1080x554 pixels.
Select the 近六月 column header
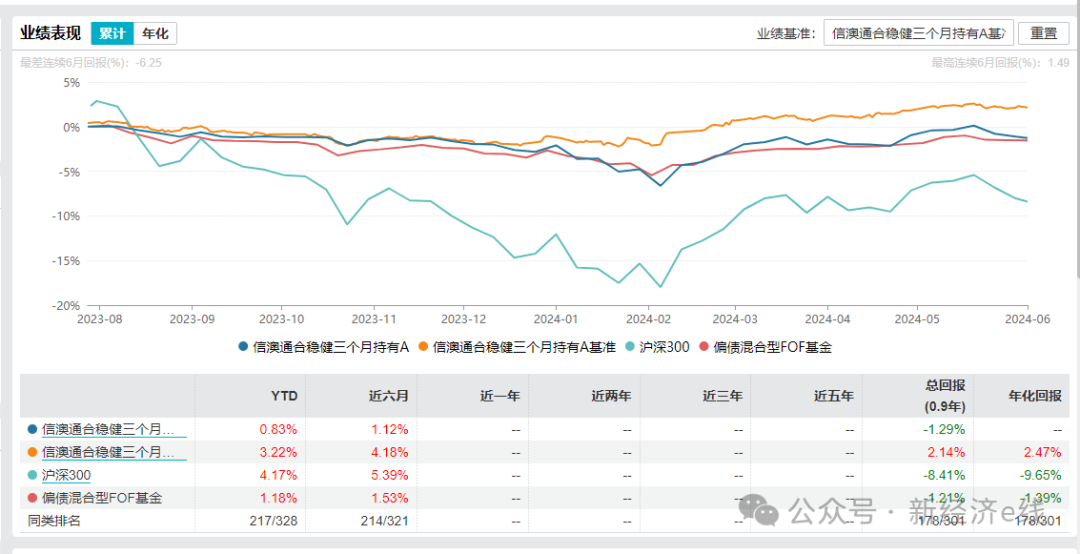[389, 396]
